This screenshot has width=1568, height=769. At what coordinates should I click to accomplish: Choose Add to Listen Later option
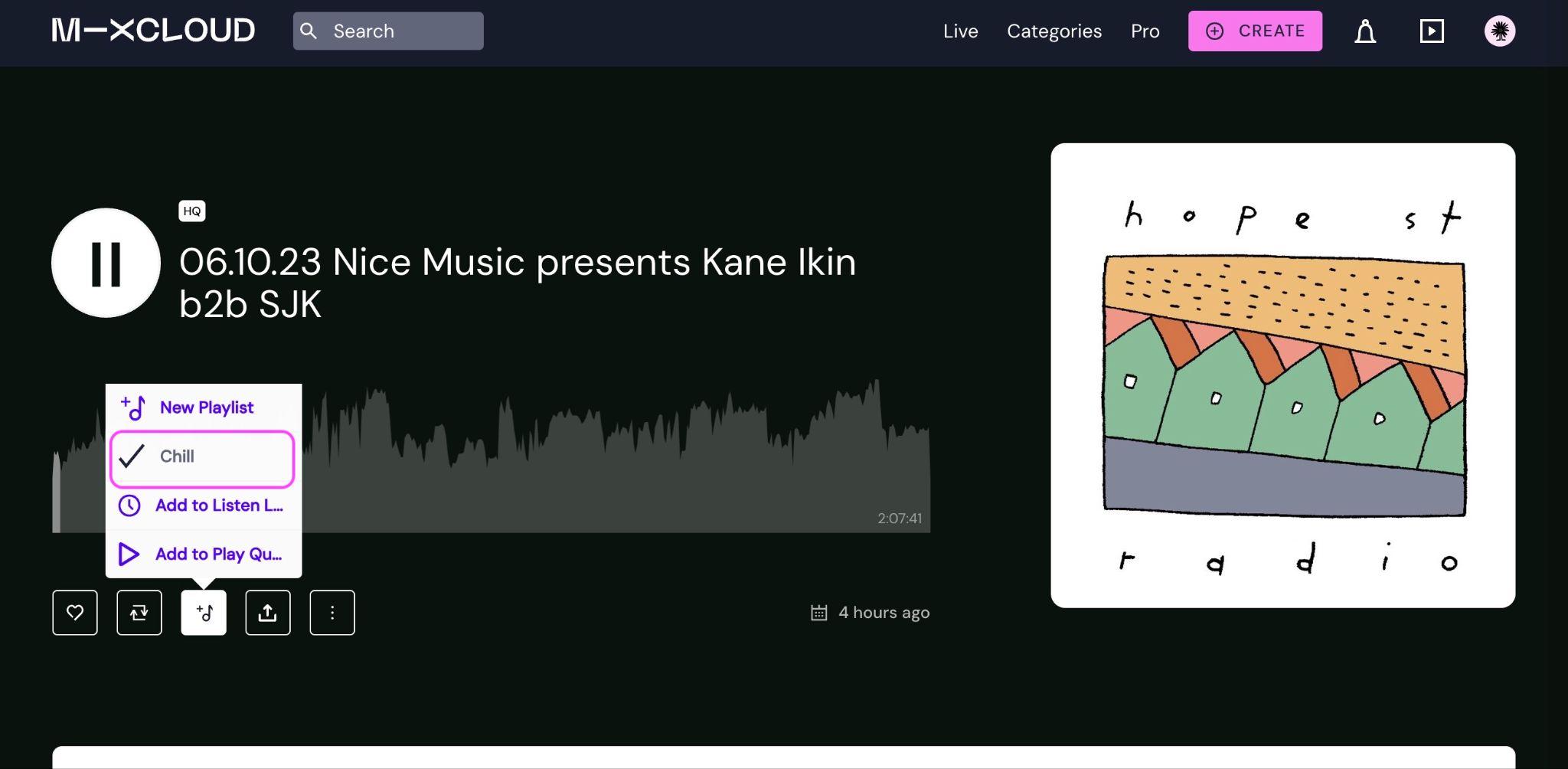[204, 506]
